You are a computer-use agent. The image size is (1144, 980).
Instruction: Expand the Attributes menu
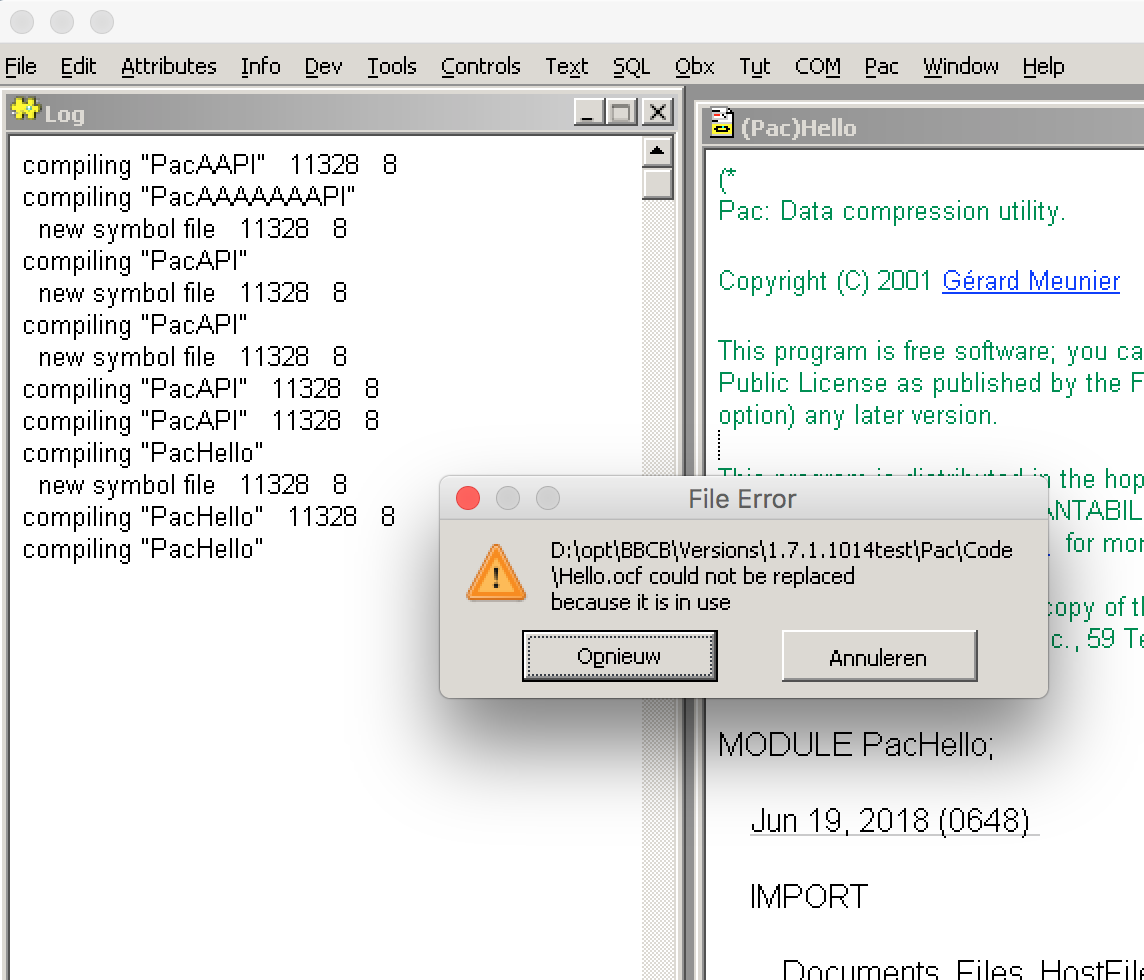tap(169, 67)
